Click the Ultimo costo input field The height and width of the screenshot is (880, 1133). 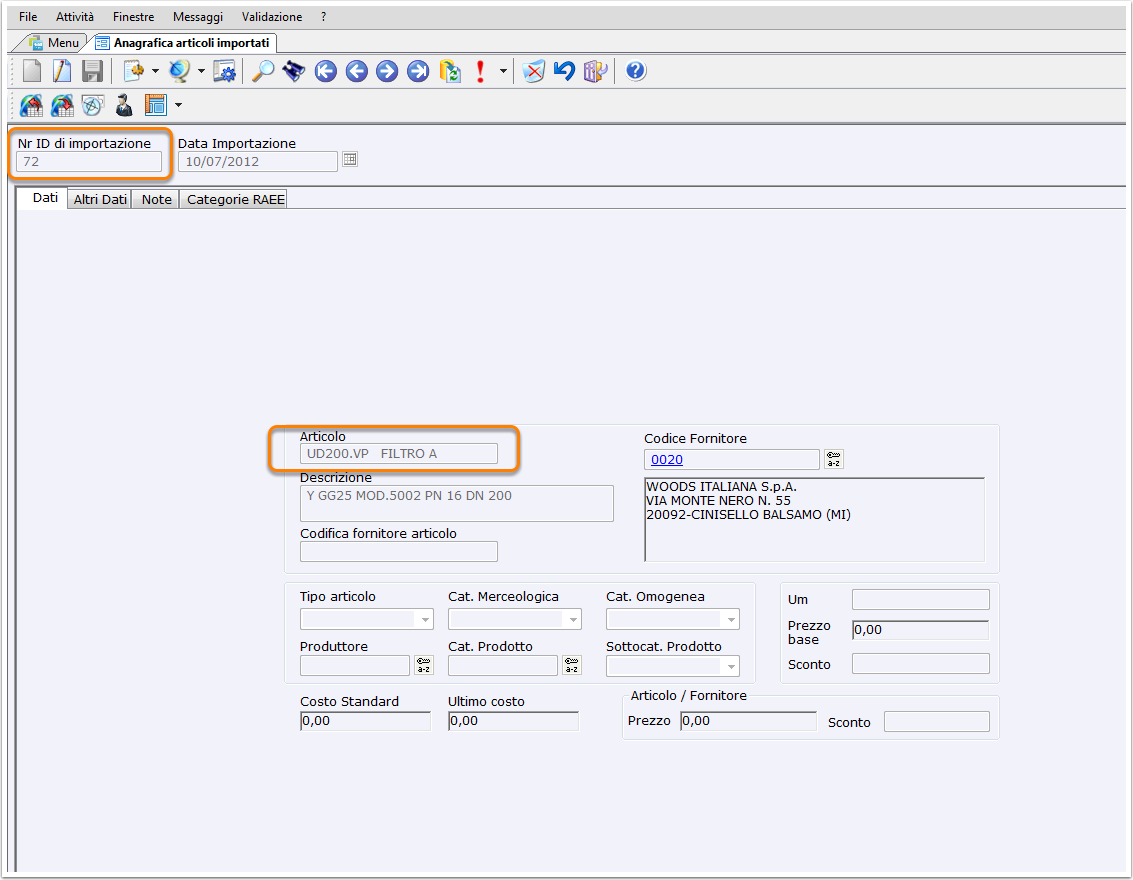[514, 721]
